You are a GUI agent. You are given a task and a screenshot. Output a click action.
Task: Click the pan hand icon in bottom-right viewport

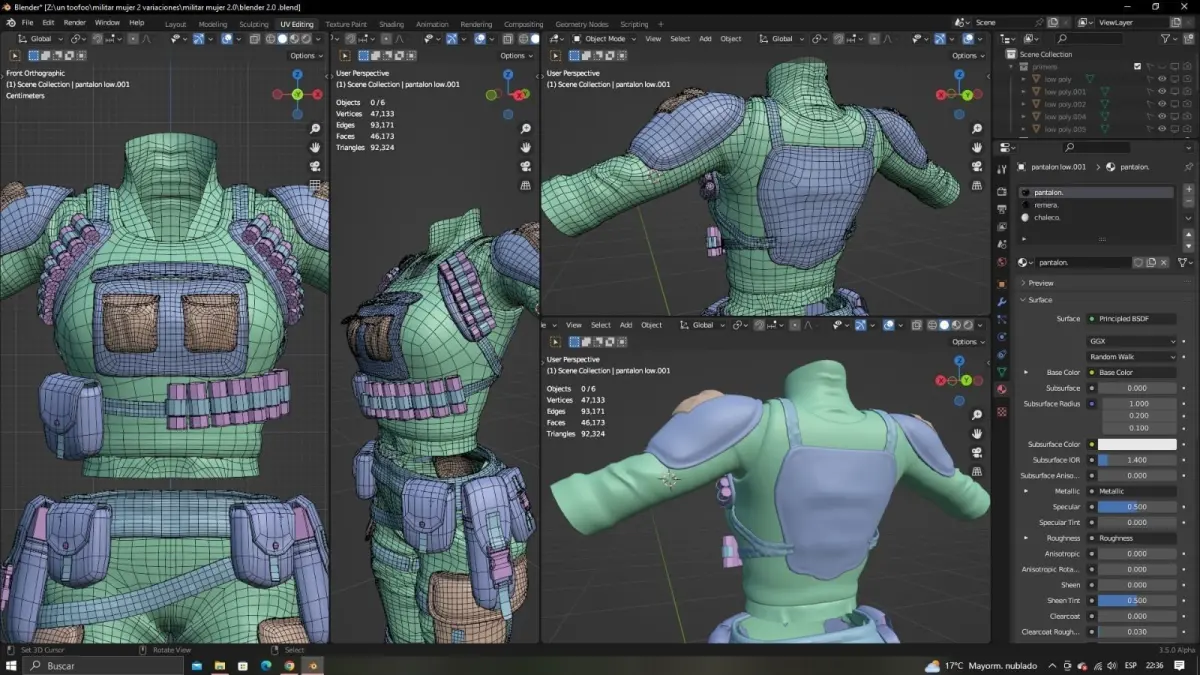pos(977,433)
